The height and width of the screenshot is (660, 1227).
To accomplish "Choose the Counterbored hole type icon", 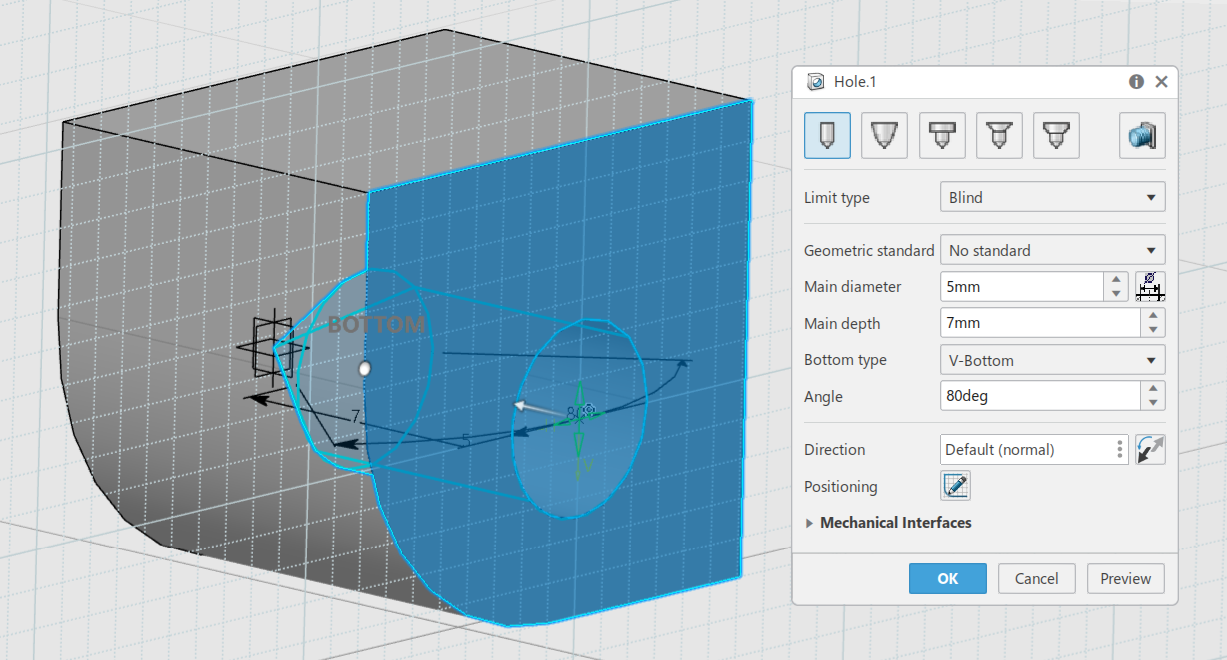I will coord(941,135).
